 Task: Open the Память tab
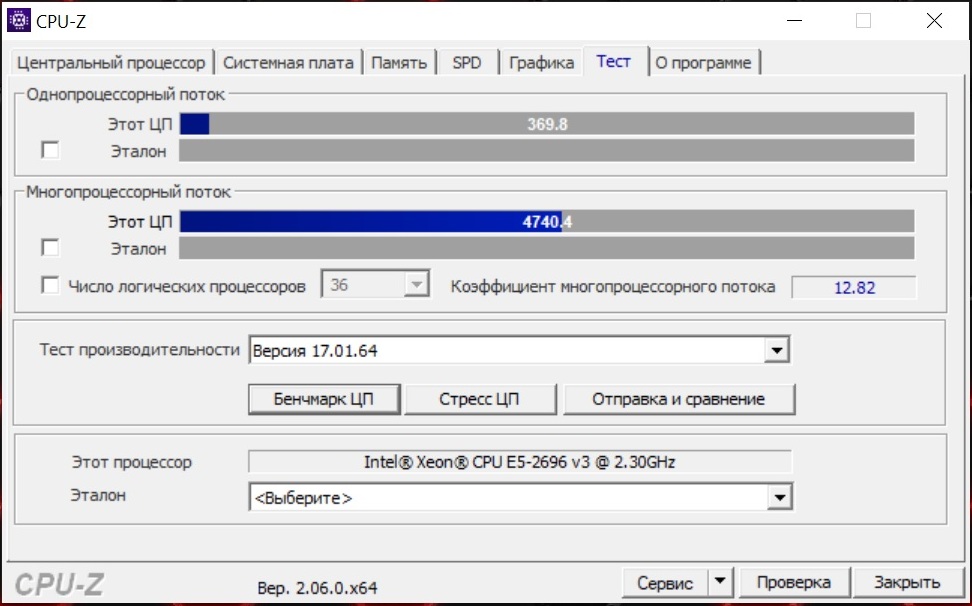coord(399,63)
